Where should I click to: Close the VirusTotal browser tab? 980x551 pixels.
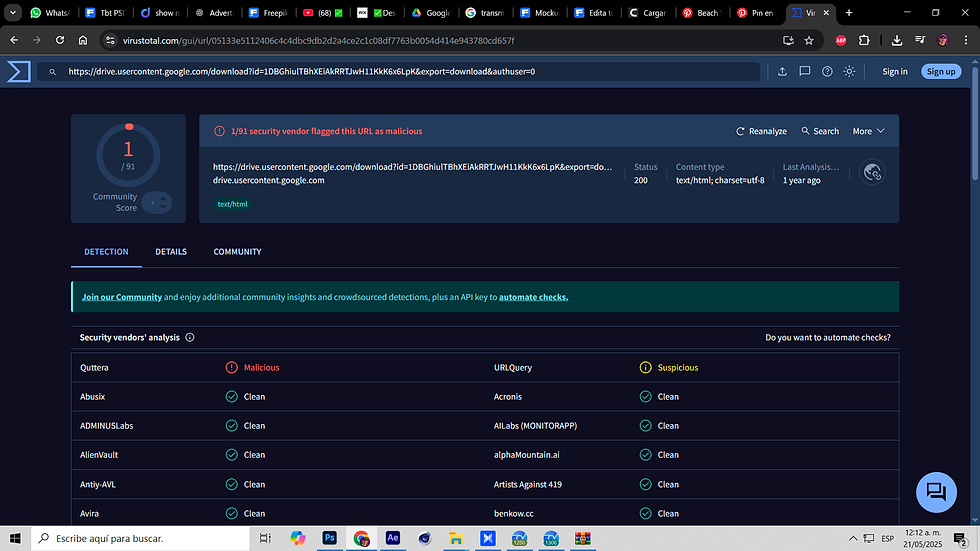pyautogui.click(x=826, y=12)
